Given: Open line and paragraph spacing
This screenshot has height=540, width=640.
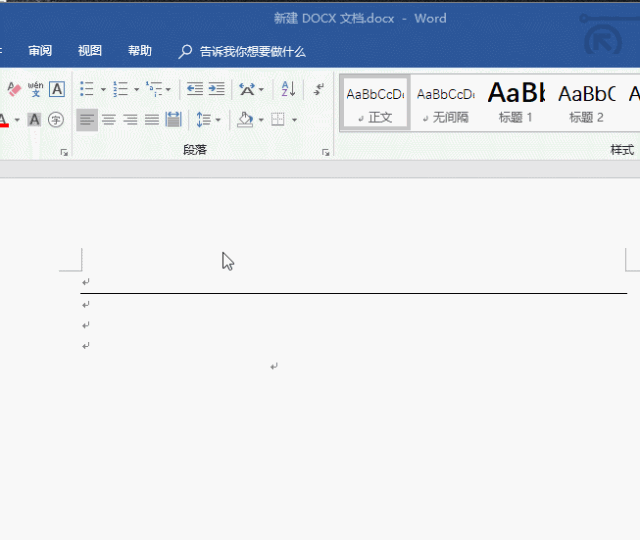Looking at the screenshot, I should [x=203, y=120].
